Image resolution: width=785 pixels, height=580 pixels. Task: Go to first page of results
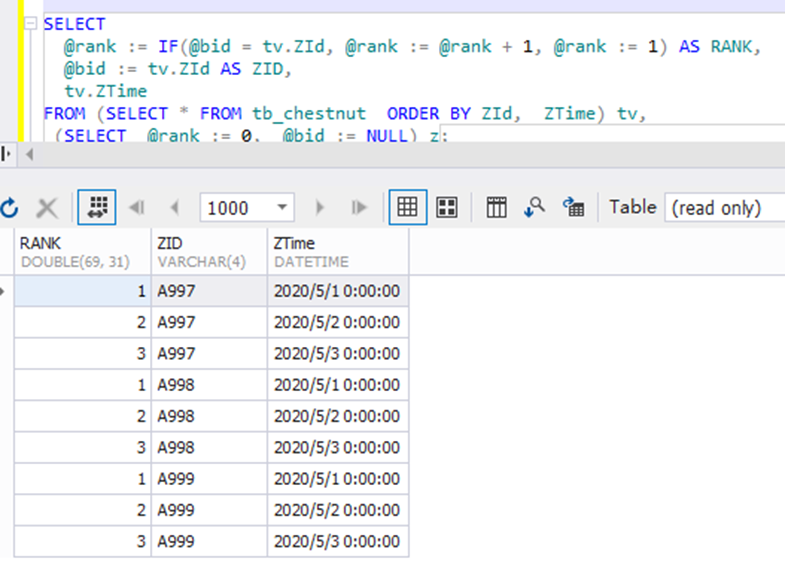pyautogui.click(x=137, y=207)
